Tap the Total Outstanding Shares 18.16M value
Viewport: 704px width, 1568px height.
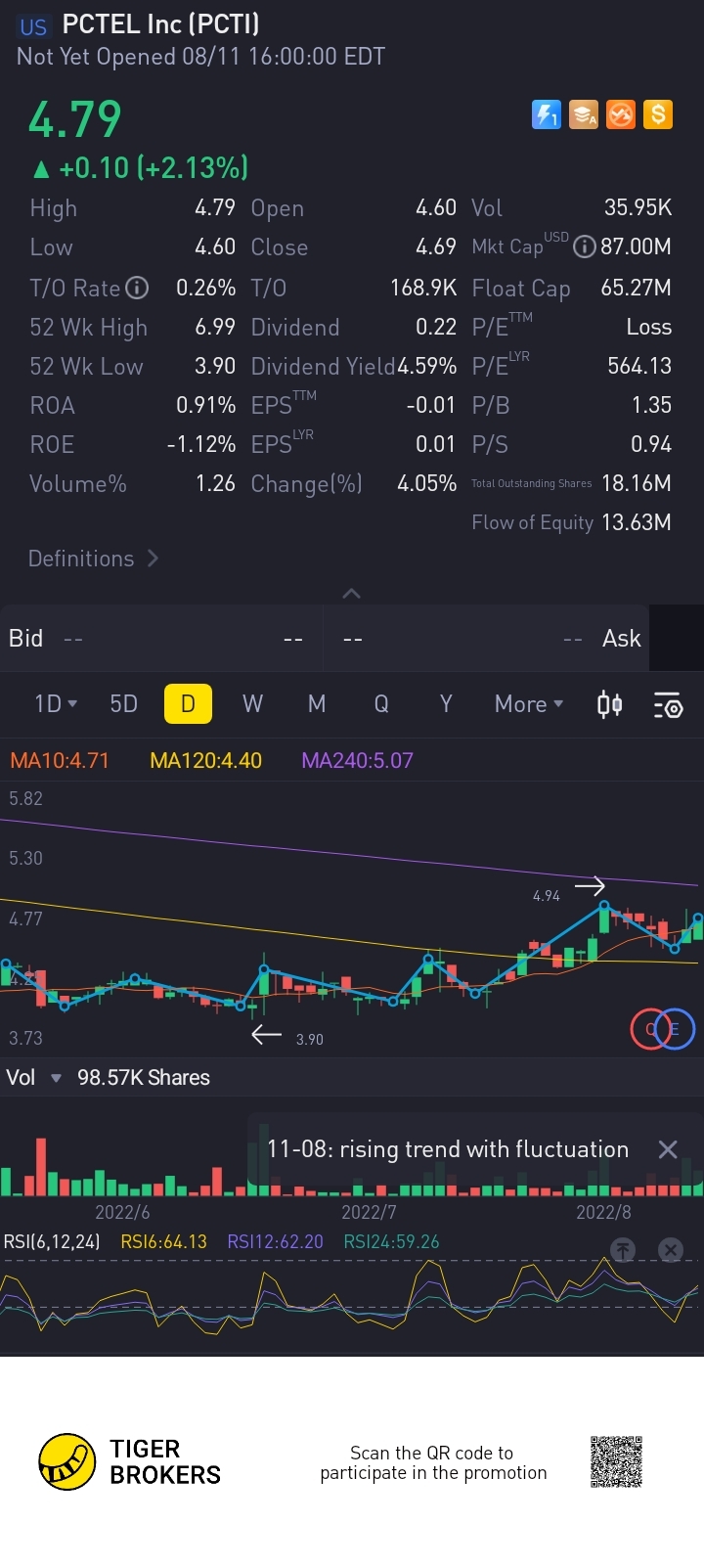coord(637,483)
